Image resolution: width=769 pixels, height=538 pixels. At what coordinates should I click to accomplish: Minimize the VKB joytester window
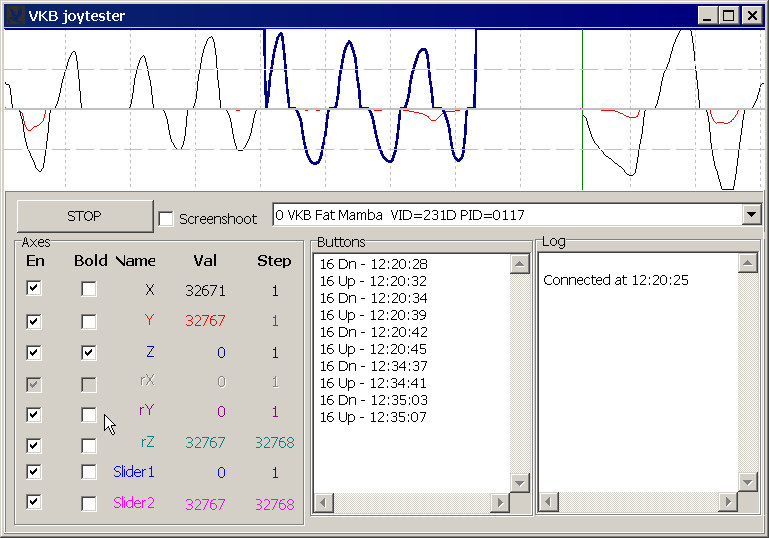[x=708, y=15]
